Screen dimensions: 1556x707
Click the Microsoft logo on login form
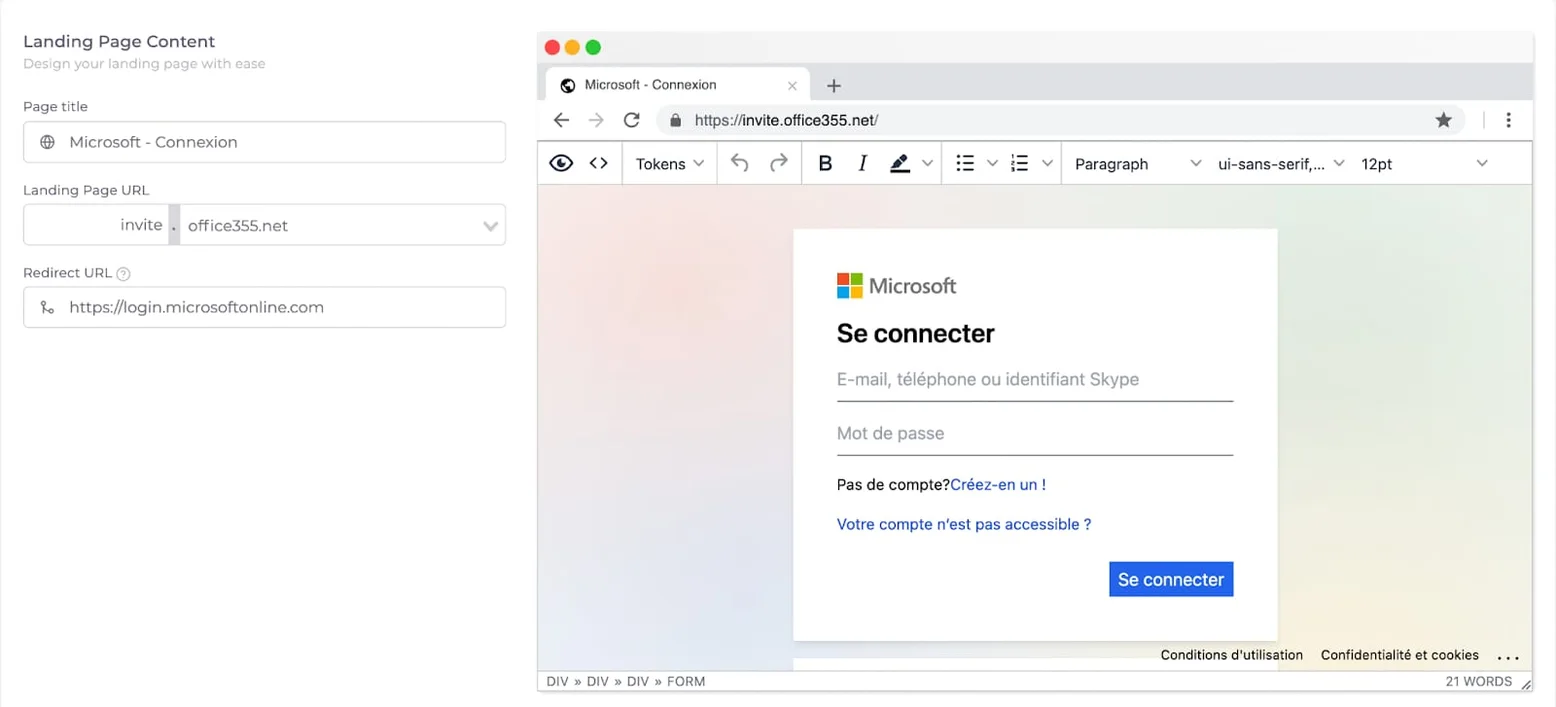click(896, 286)
